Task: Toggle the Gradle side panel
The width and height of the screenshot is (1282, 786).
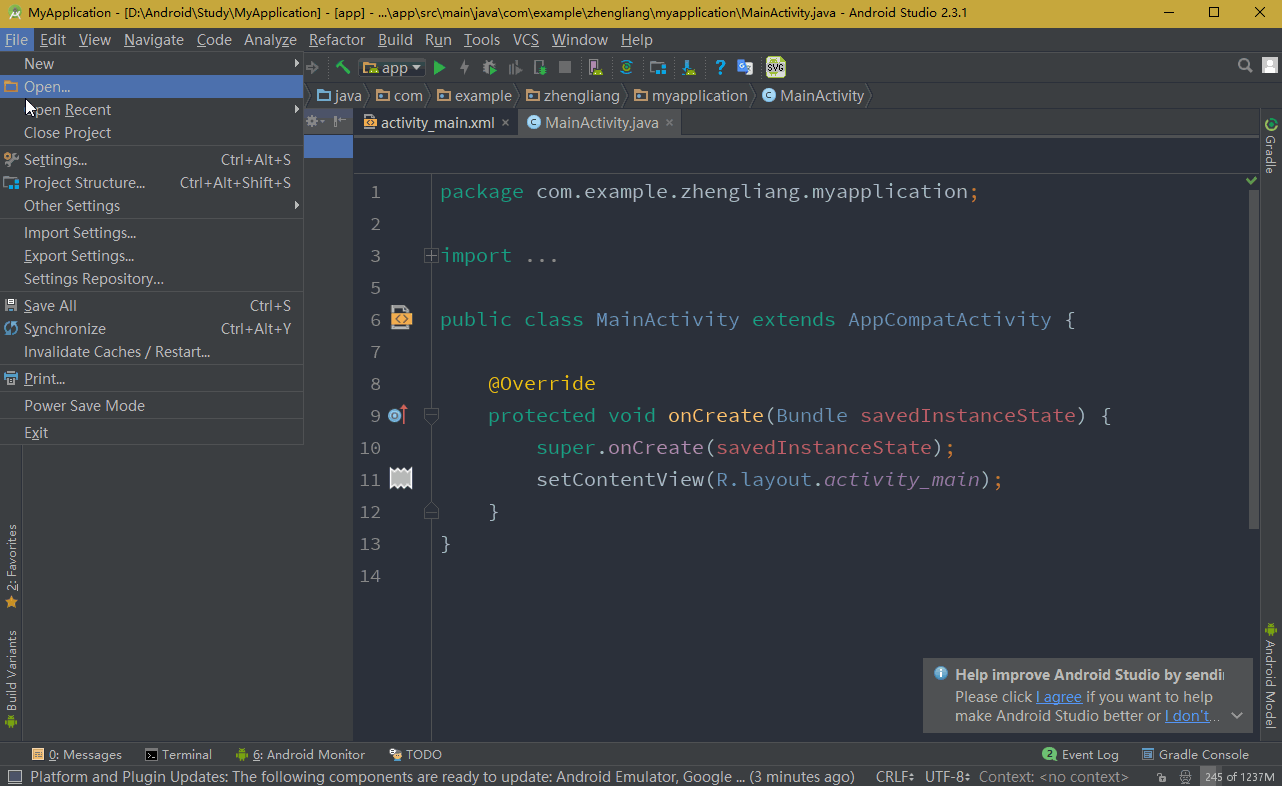Action: [1271, 146]
